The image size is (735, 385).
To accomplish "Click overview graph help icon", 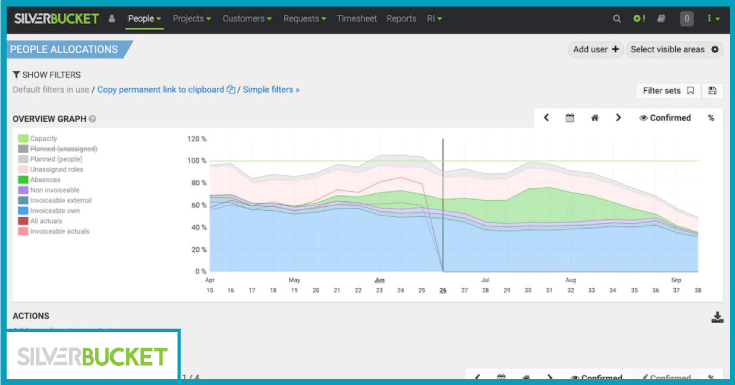I will (92, 119).
